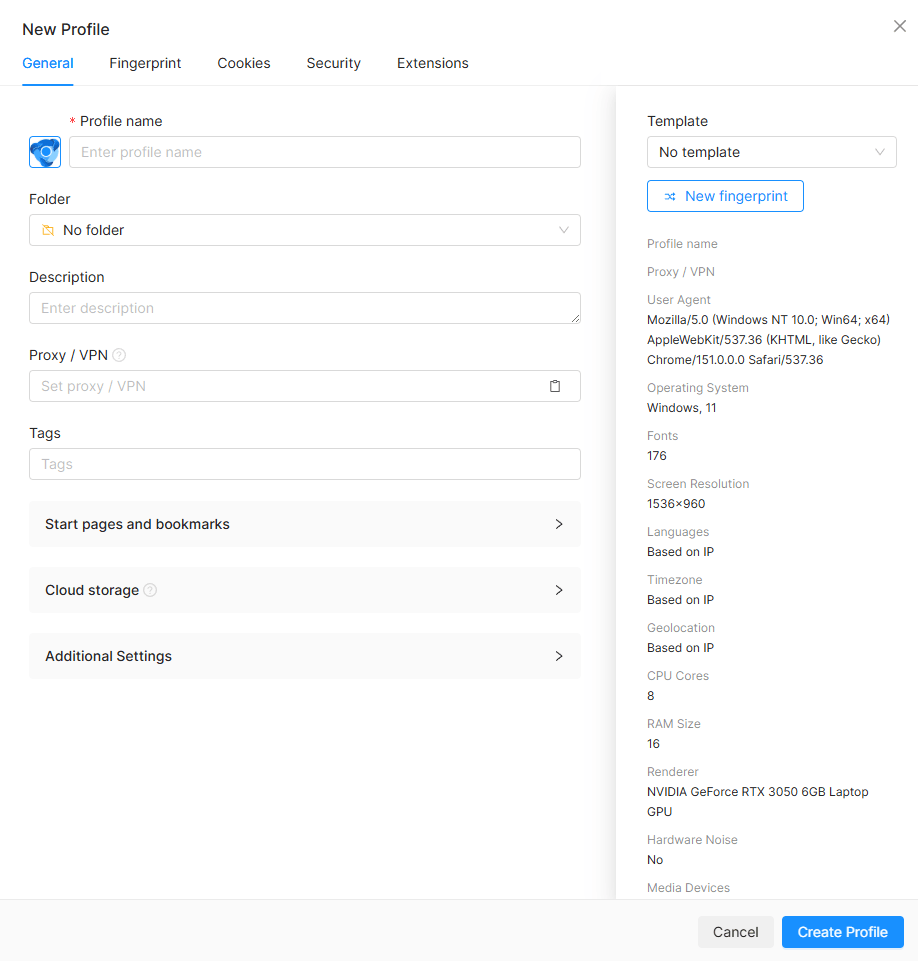Click the User Agent value text
The width and height of the screenshot is (918, 961).
coord(768,340)
